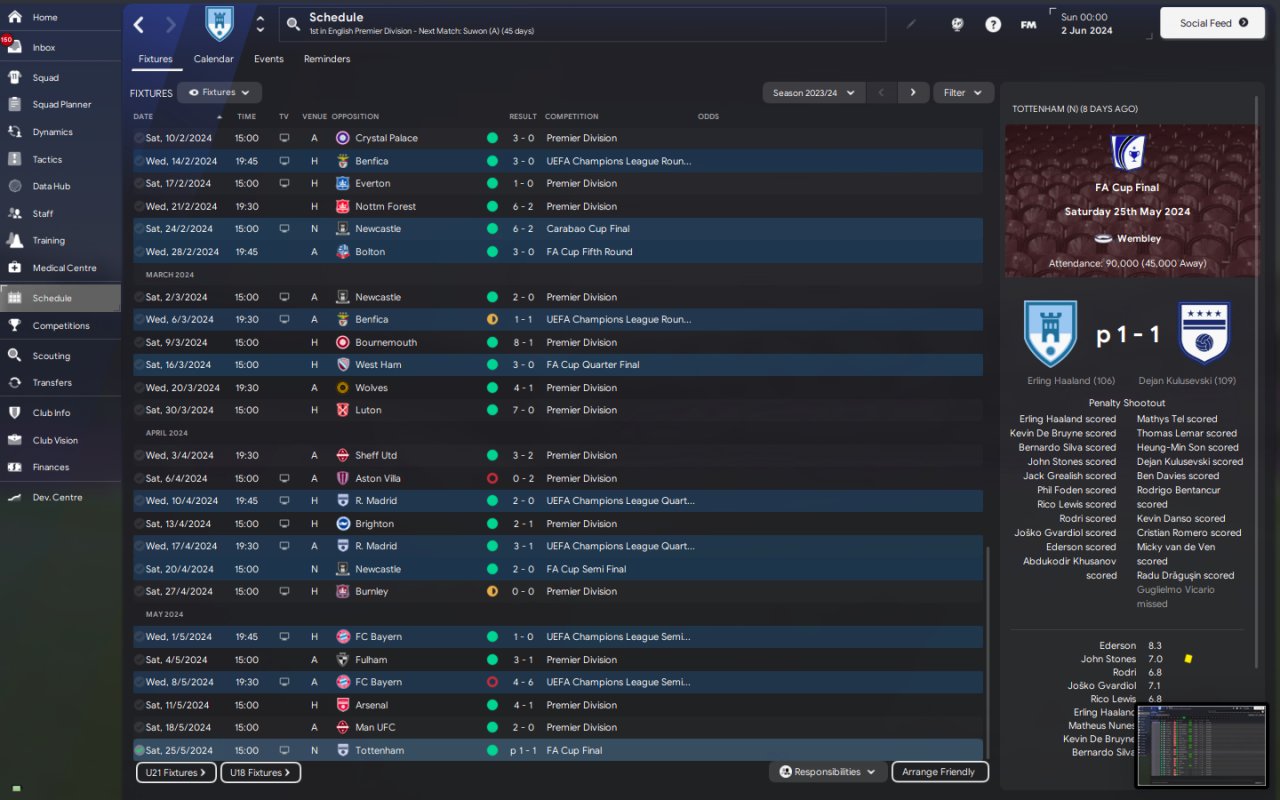Toggle the checkmark on Tottenham 25/5/2024 row
This screenshot has width=1280, height=800.
(x=139, y=750)
